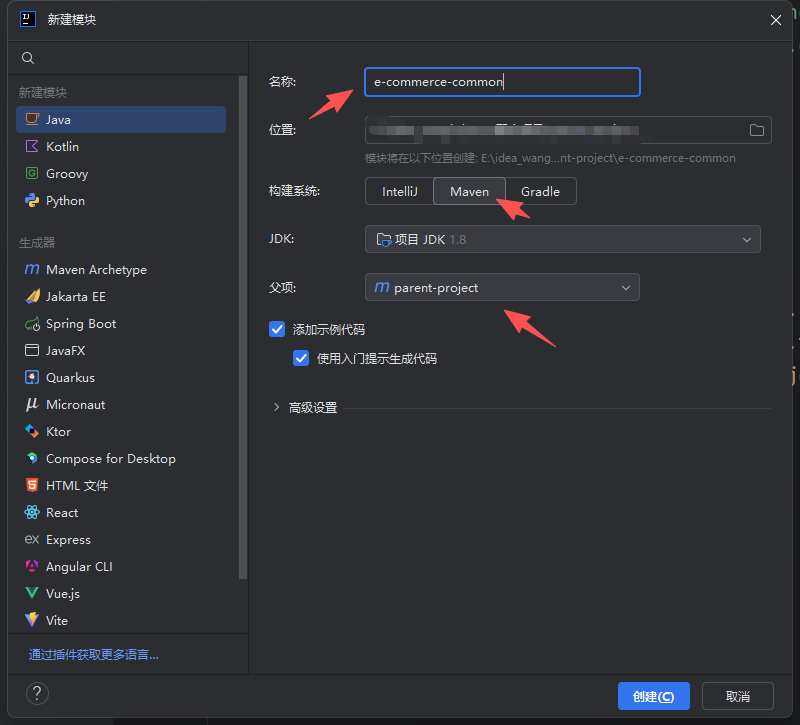The image size is (800, 725).
Task: Click the Vue.js logo icon
Action: [32, 593]
